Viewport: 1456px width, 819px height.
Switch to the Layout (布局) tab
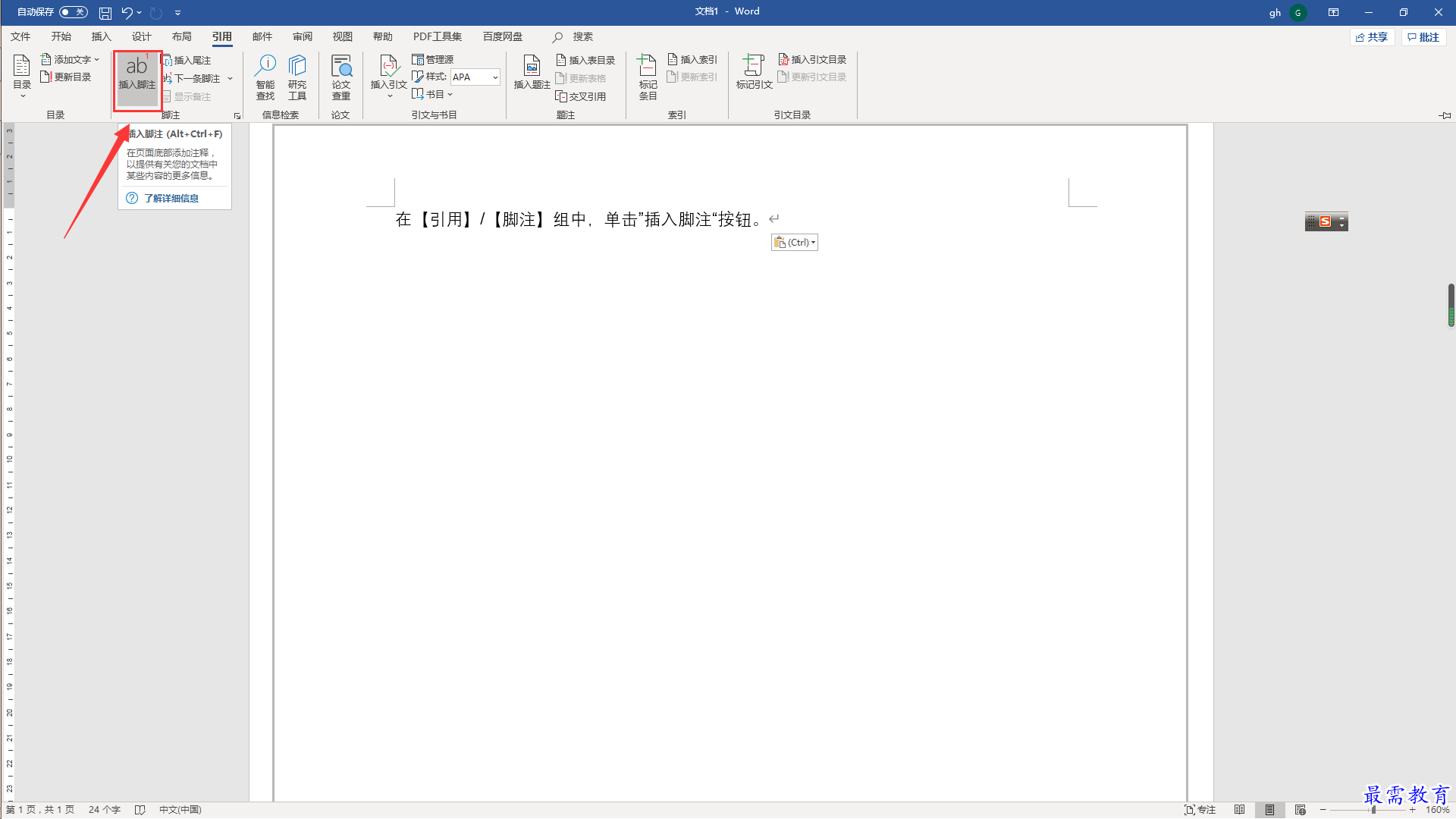[181, 36]
